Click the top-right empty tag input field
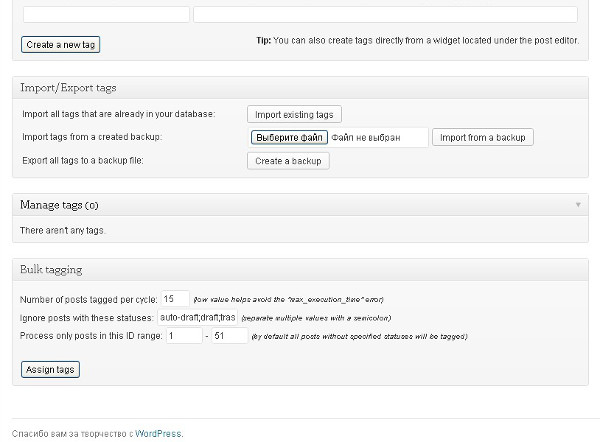The image size is (600, 442). point(385,15)
